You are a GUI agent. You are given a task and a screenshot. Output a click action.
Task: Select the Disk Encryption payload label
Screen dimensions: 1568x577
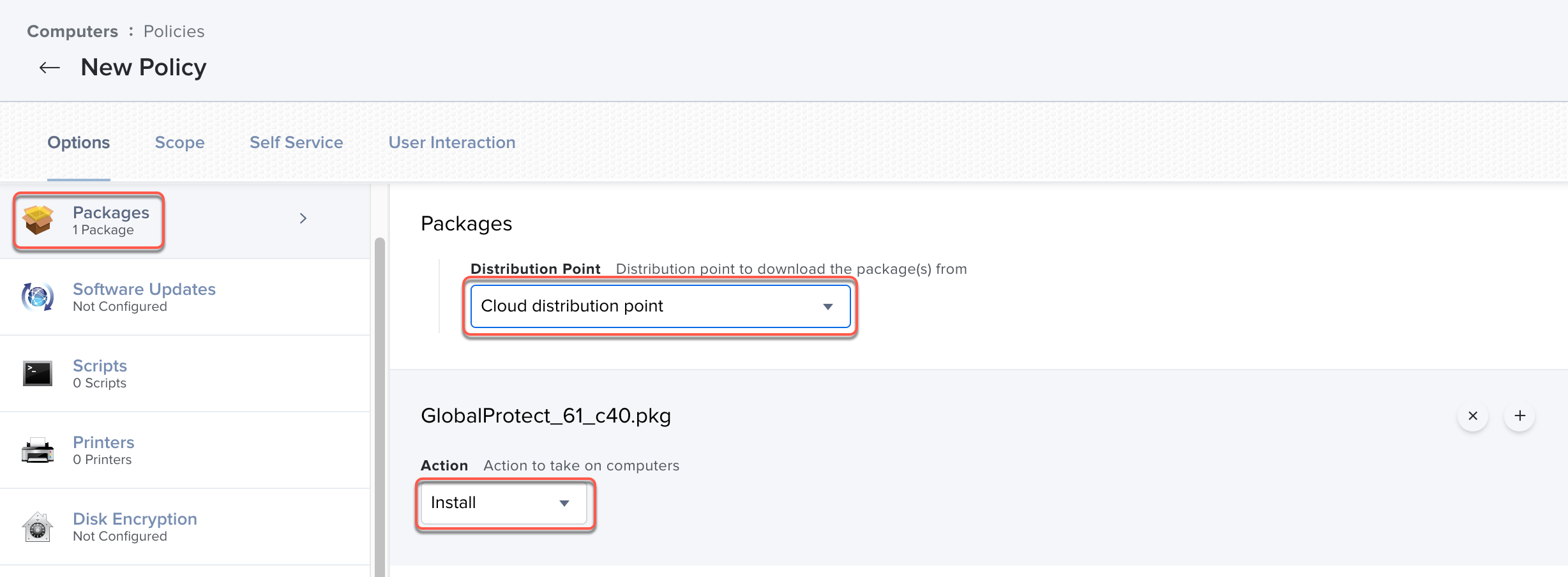tap(135, 519)
